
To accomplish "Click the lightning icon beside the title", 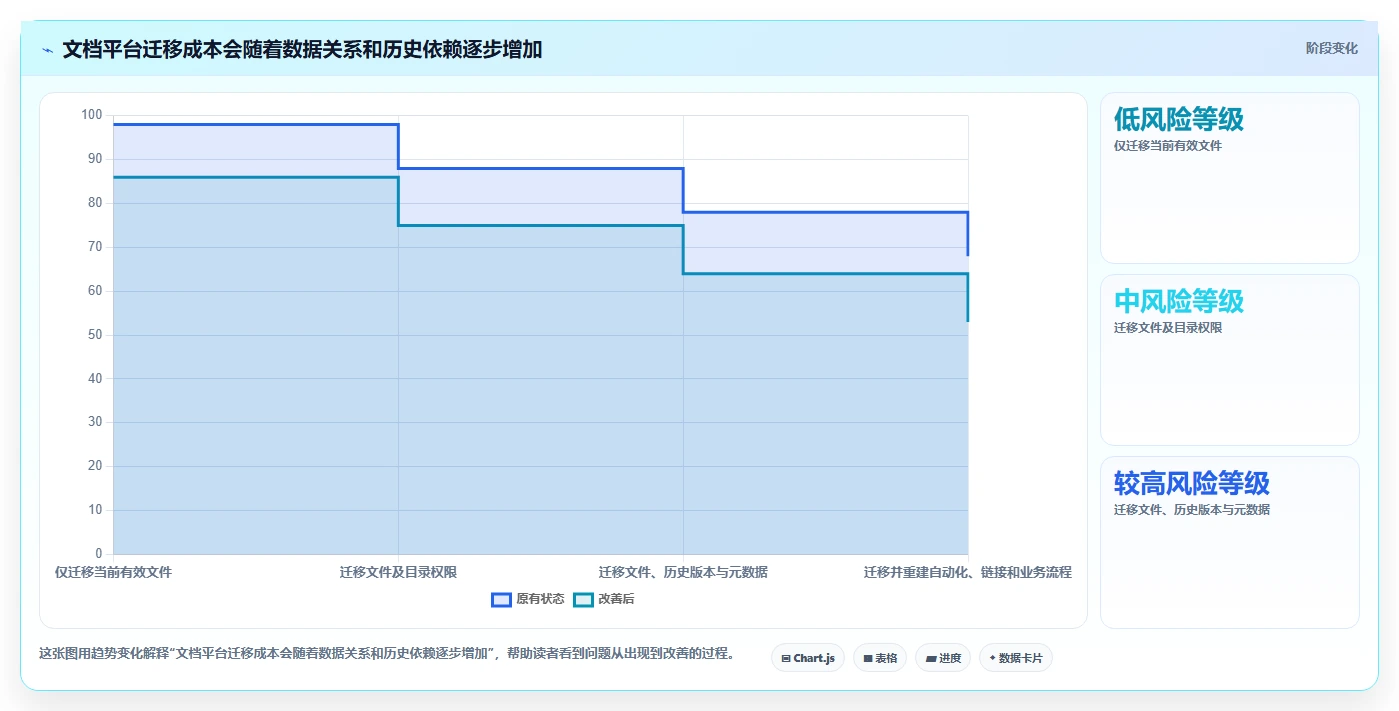I will (48, 50).
